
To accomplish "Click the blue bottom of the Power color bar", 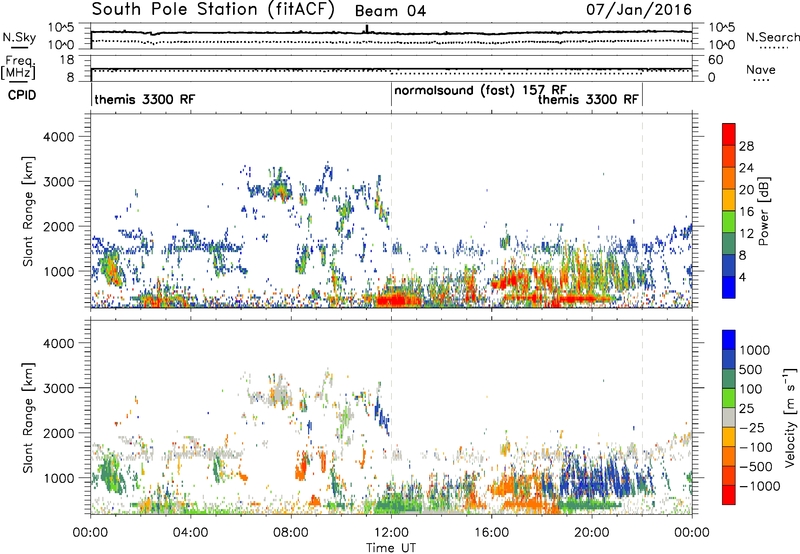I will pos(729,289).
